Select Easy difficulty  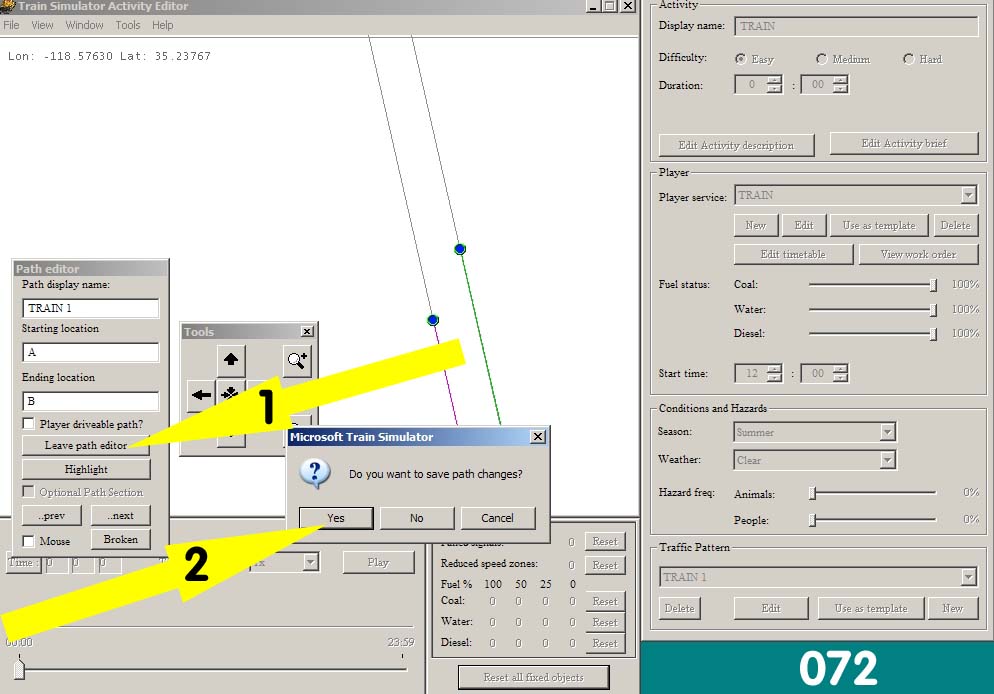pos(740,59)
